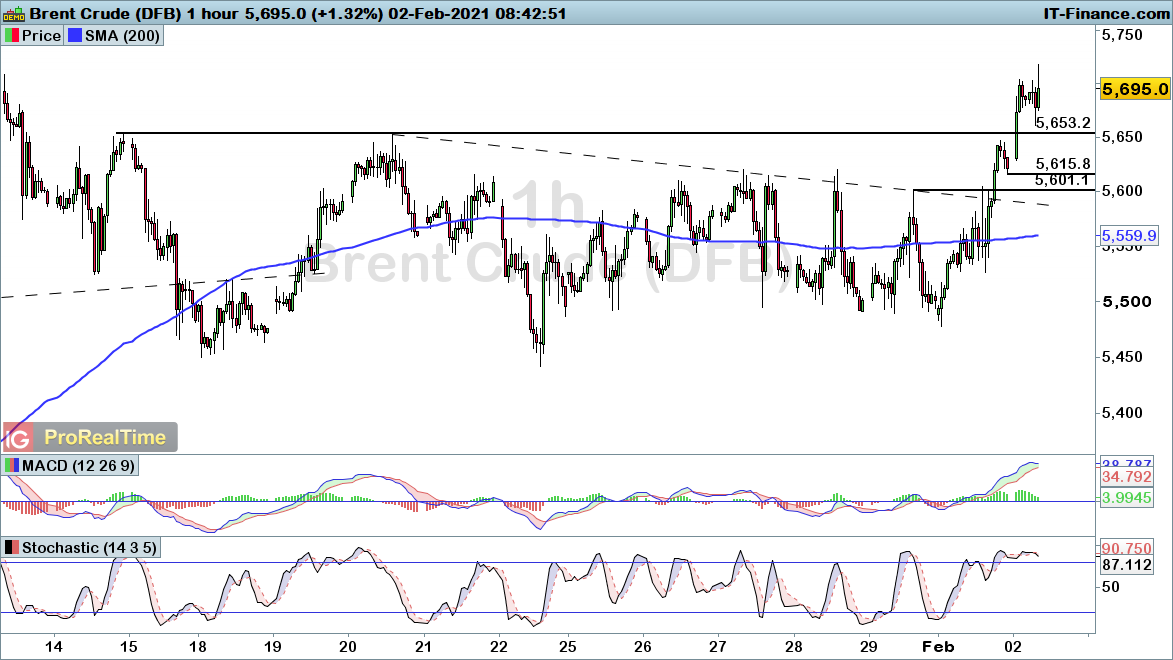Click the DEMO icon beside the Brent Crude title
1173x660 pixels.
[x=14, y=13]
